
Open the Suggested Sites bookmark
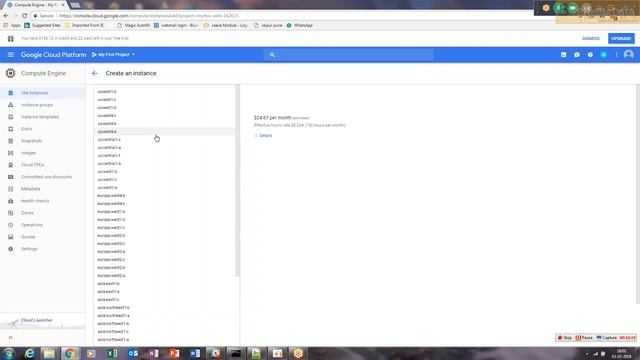[42, 25]
